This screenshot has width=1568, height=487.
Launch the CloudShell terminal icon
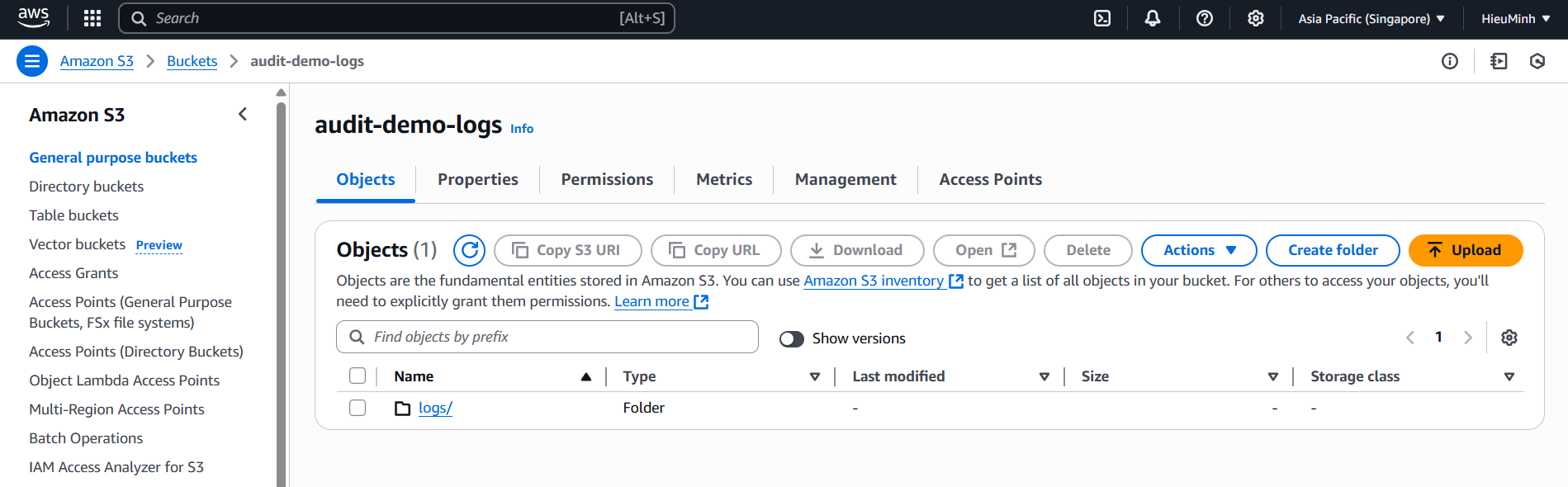[1102, 18]
